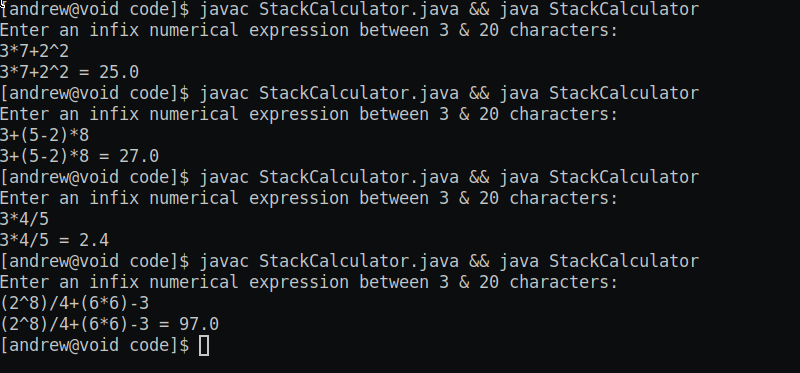Click the second 'Enter an infix' prompt line
Viewport: 800px width, 373px height.
click(309, 114)
